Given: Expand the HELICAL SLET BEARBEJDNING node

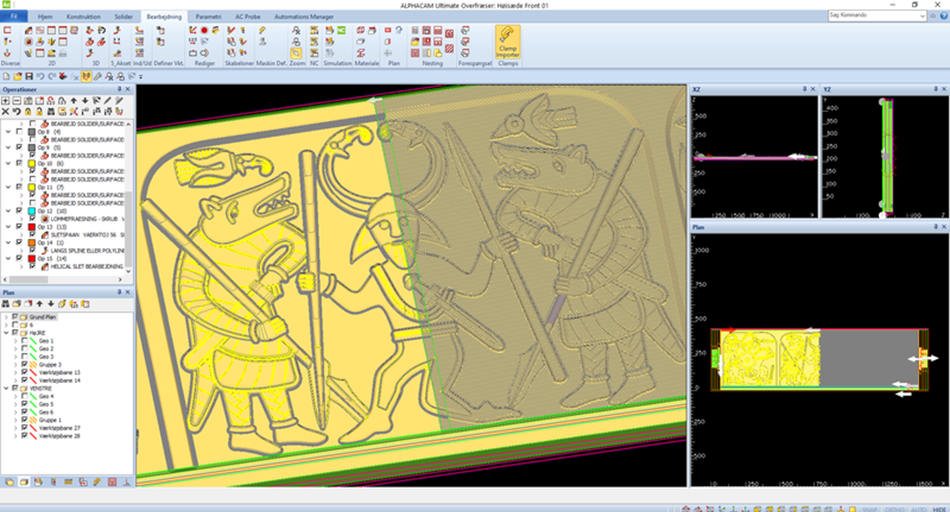Looking at the screenshot, I should tap(21, 267).
